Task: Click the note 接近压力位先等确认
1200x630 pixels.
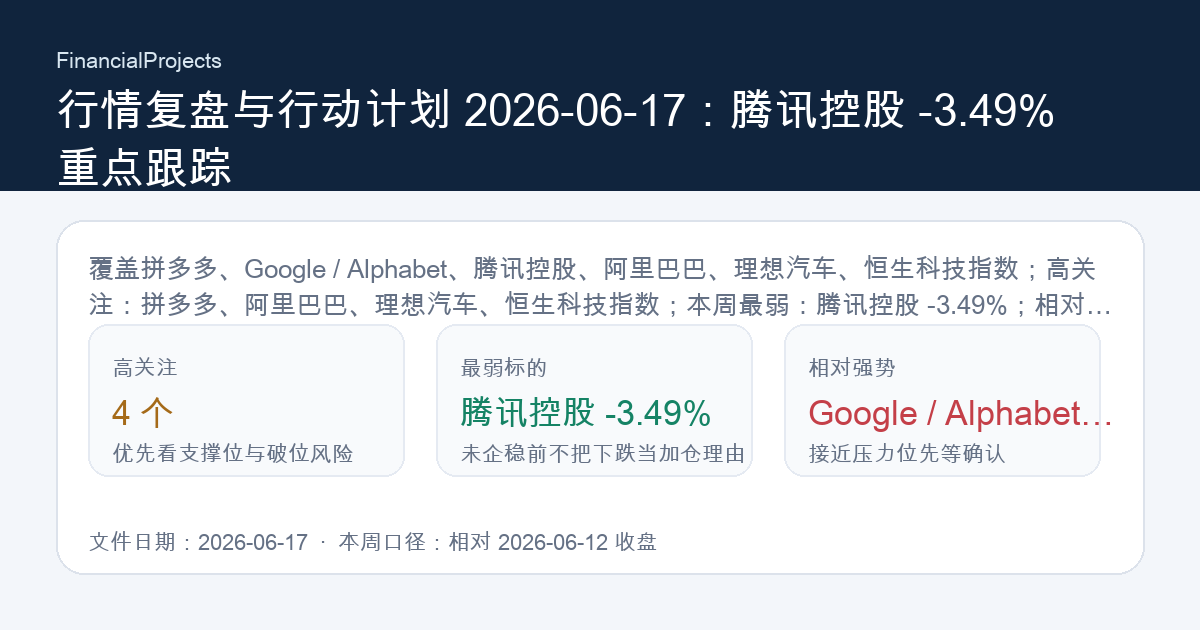Action: (x=907, y=454)
